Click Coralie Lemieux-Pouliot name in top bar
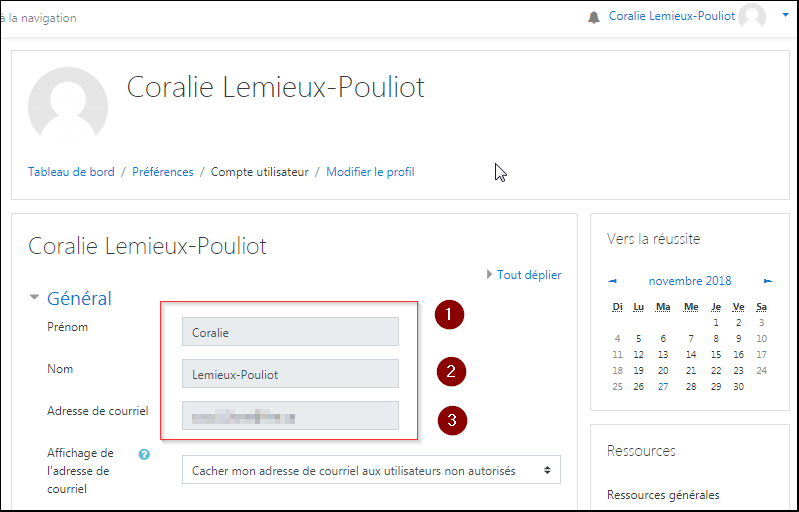This screenshot has width=799, height=512. [672, 16]
